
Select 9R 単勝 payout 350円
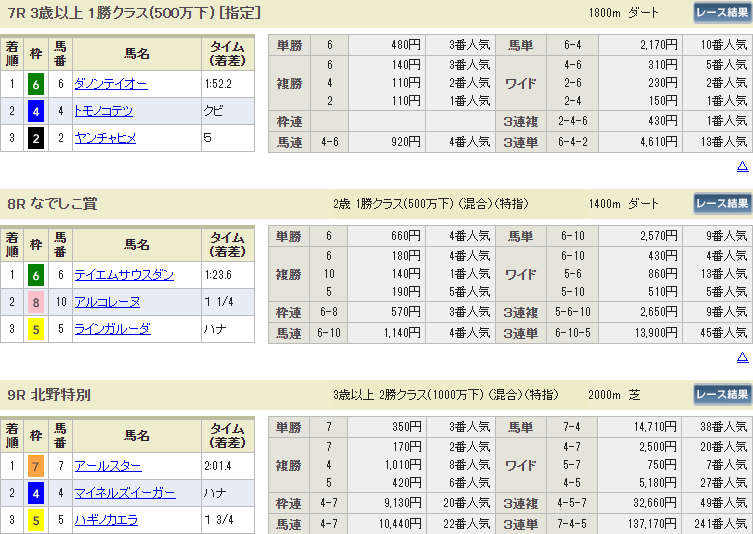click(x=406, y=427)
